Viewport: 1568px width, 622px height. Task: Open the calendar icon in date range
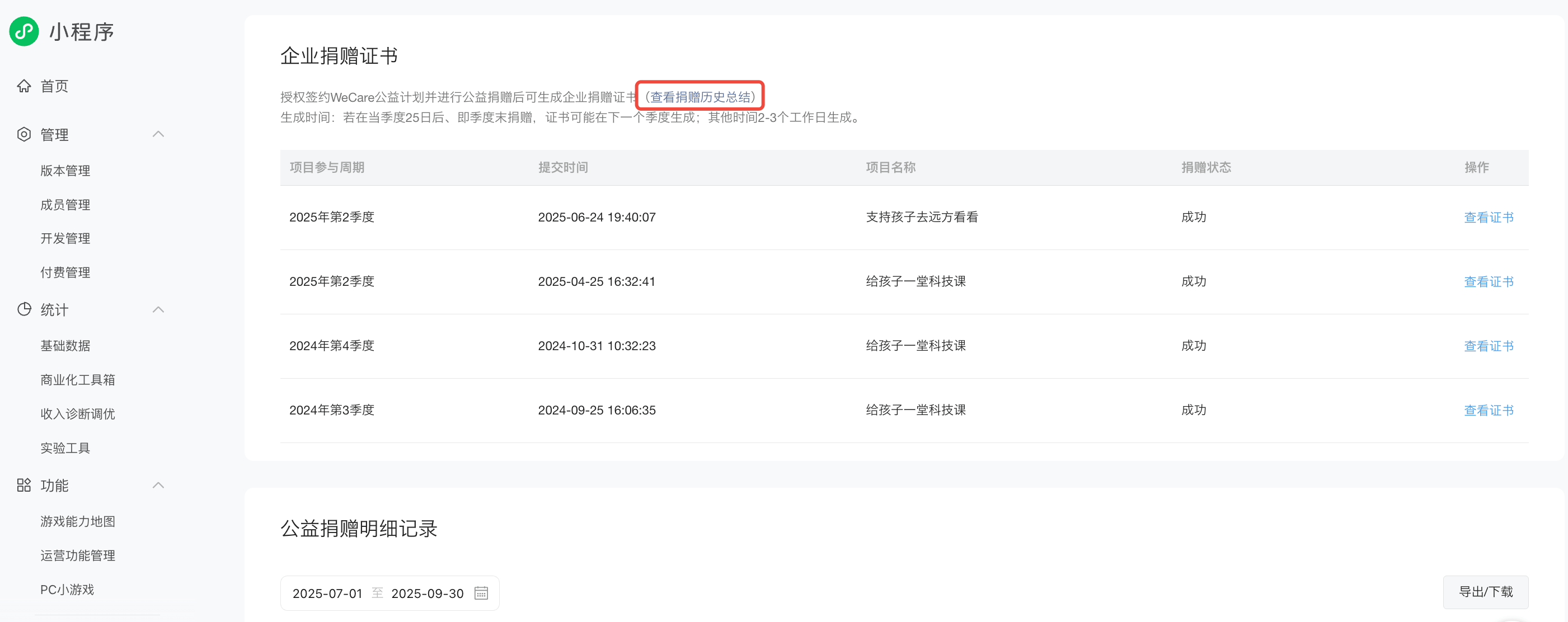pyautogui.click(x=481, y=593)
